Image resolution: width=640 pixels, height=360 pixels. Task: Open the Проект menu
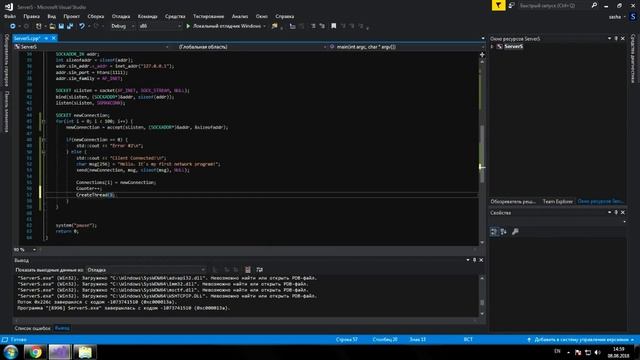71,16
